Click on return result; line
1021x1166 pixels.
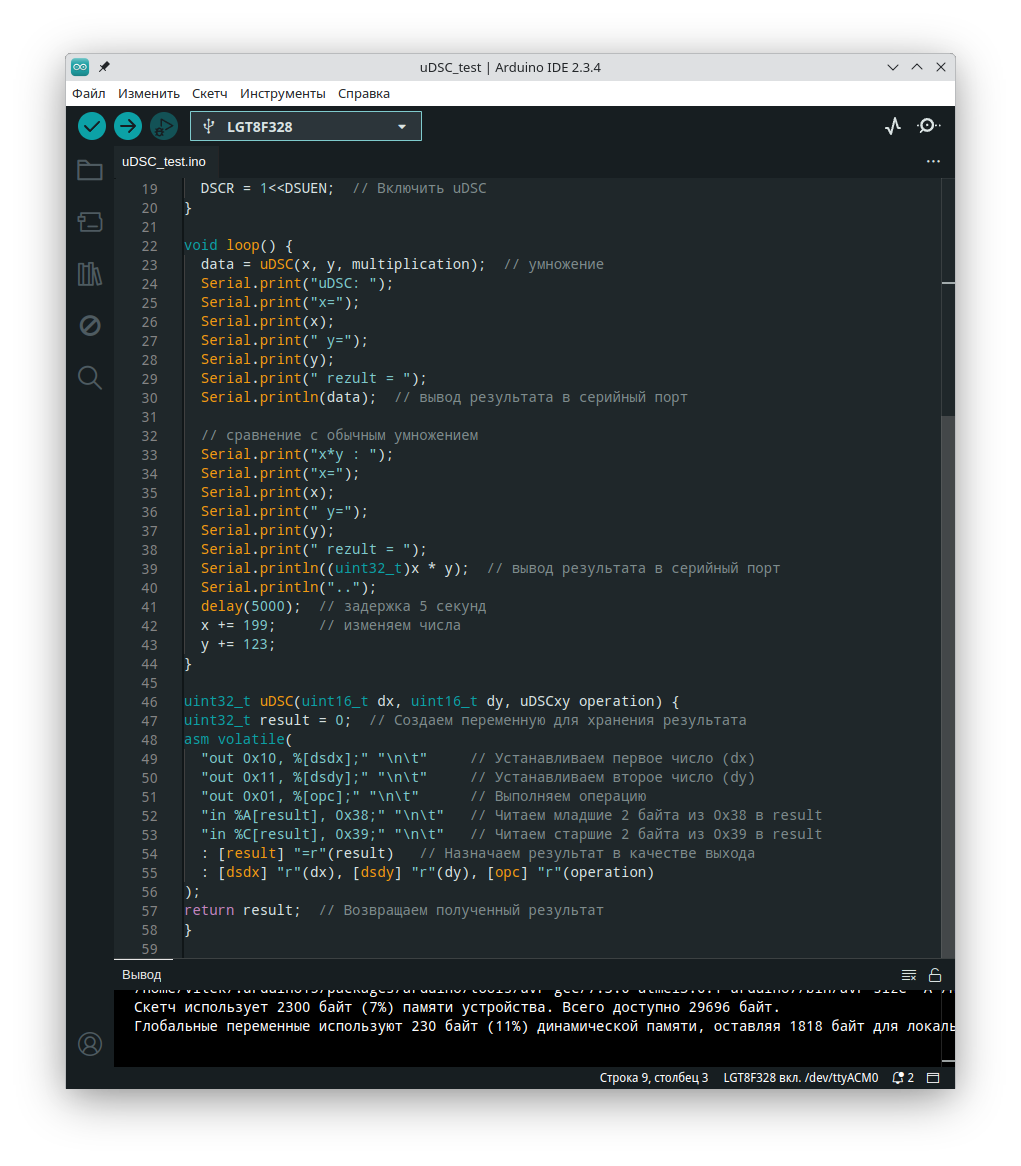coord(242,910)
